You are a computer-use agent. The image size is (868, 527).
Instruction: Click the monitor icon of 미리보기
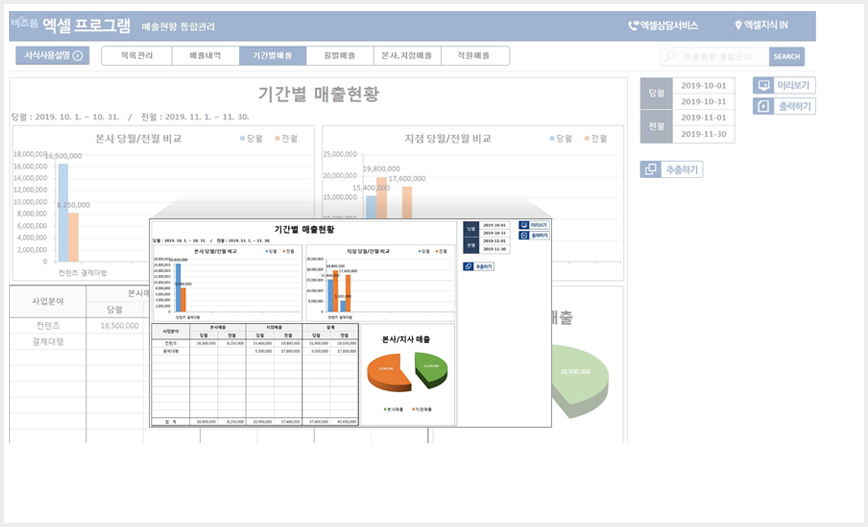(x=764, y=85)
